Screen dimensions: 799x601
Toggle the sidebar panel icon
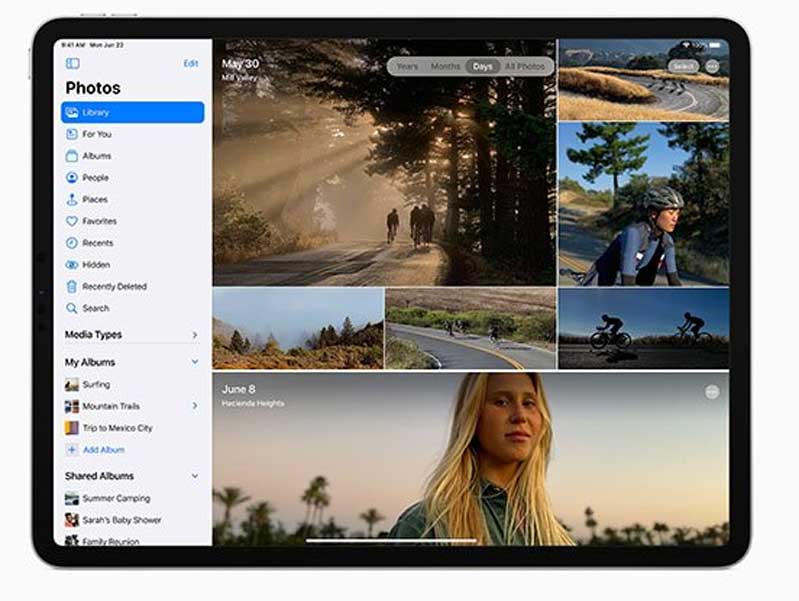point(72,63)
